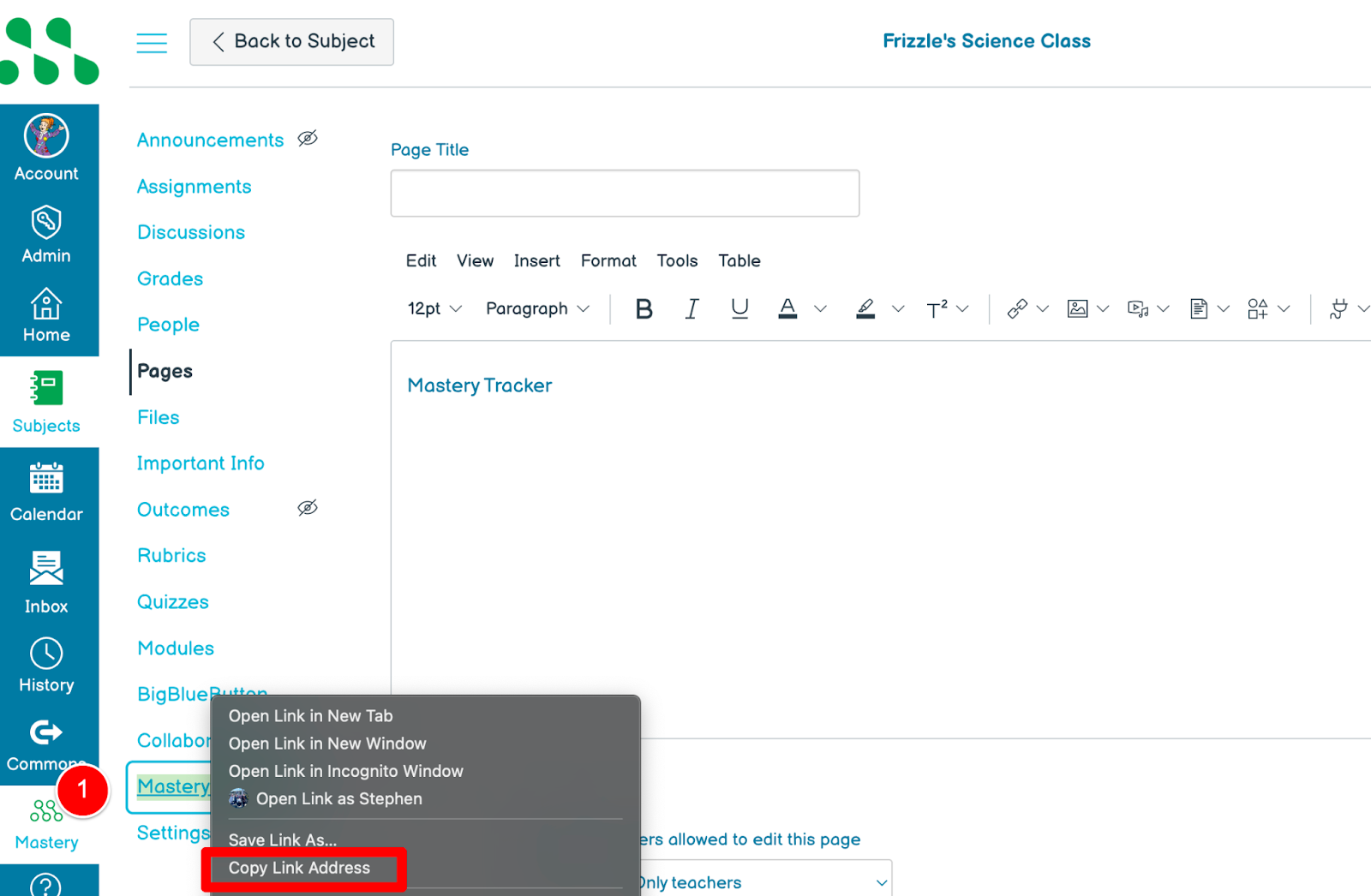This screenshot has width=1371, height=896.
Task: Click Back to Subject button
Action: [x=291, y=42]
